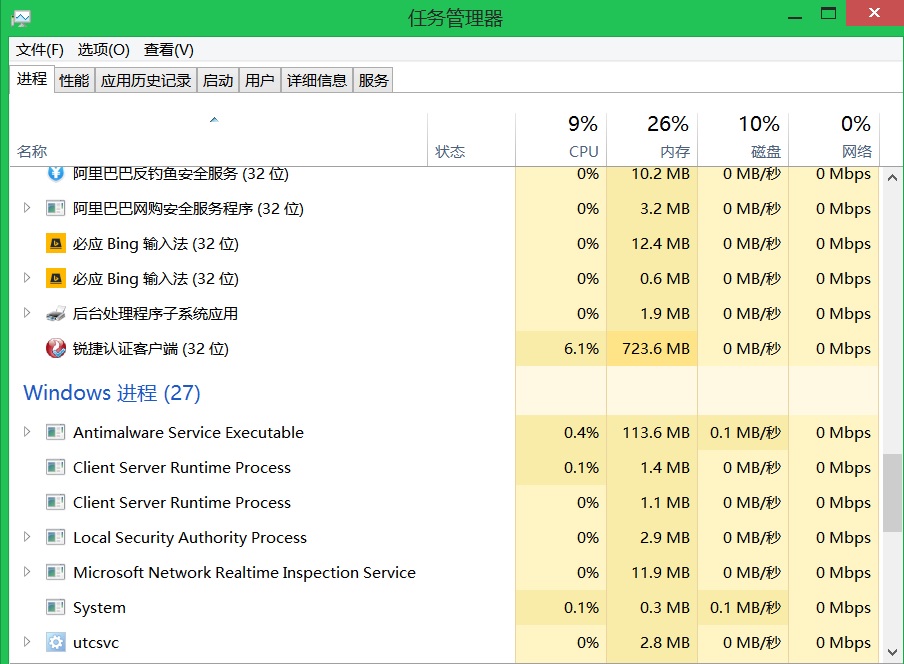Click the 阿里巴巴反钓鱼安全服务 shield icon
Screen dimensions: 904x664
tap(55, 173)
